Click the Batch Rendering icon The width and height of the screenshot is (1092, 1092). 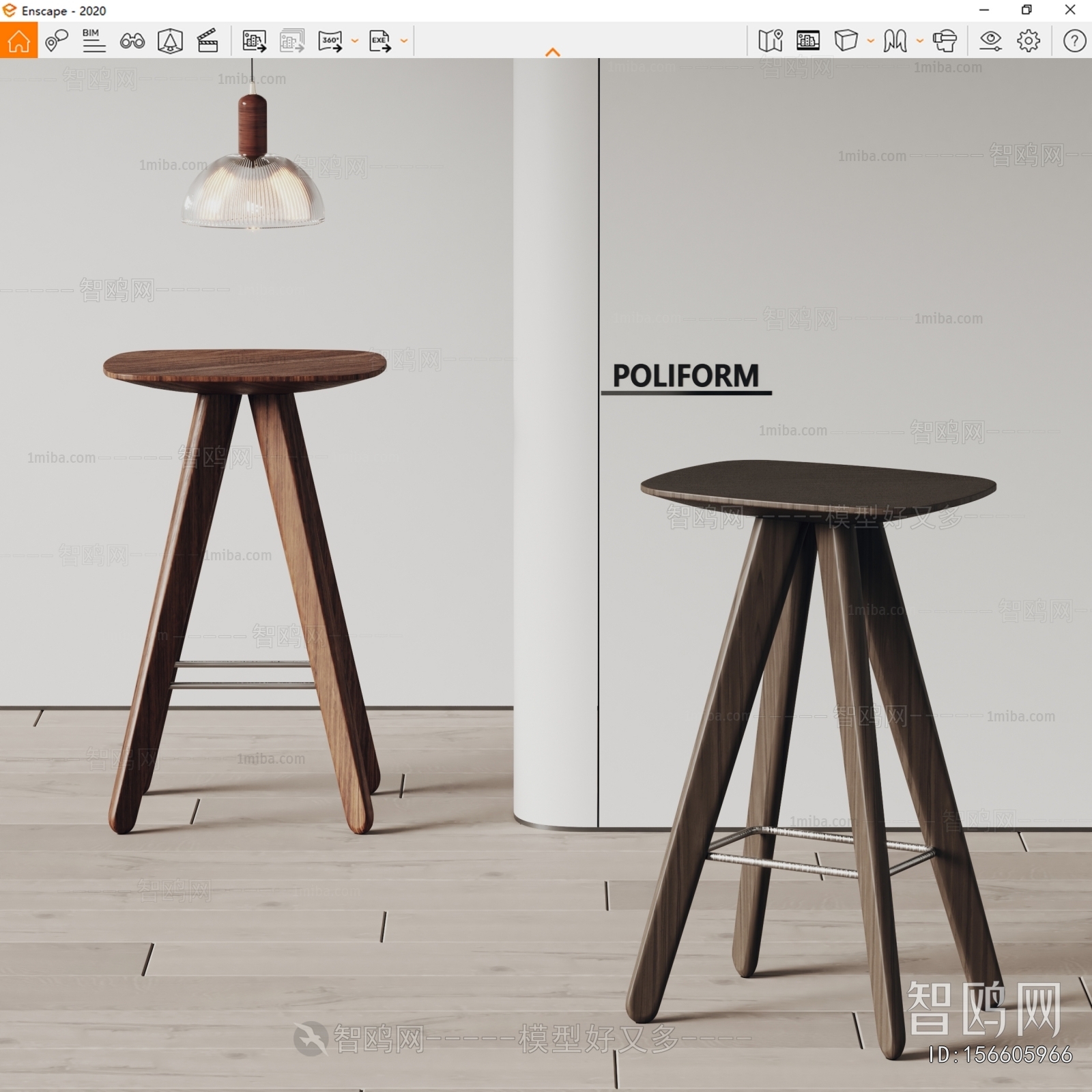pos(292,41)
